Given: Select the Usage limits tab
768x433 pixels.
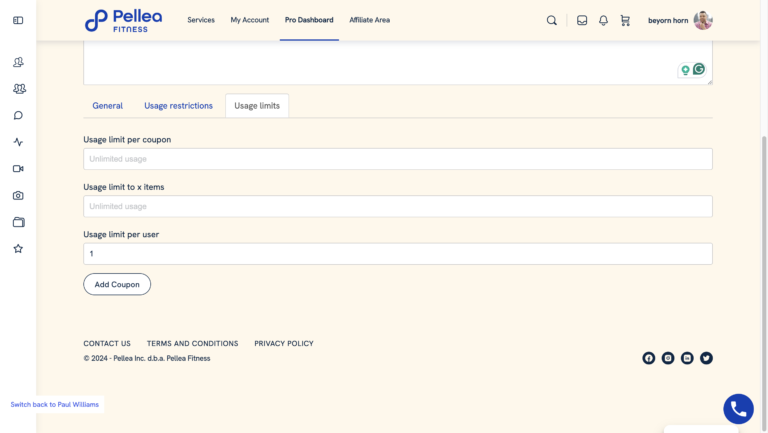Looking at the screenshot, I should pos(257,106).
